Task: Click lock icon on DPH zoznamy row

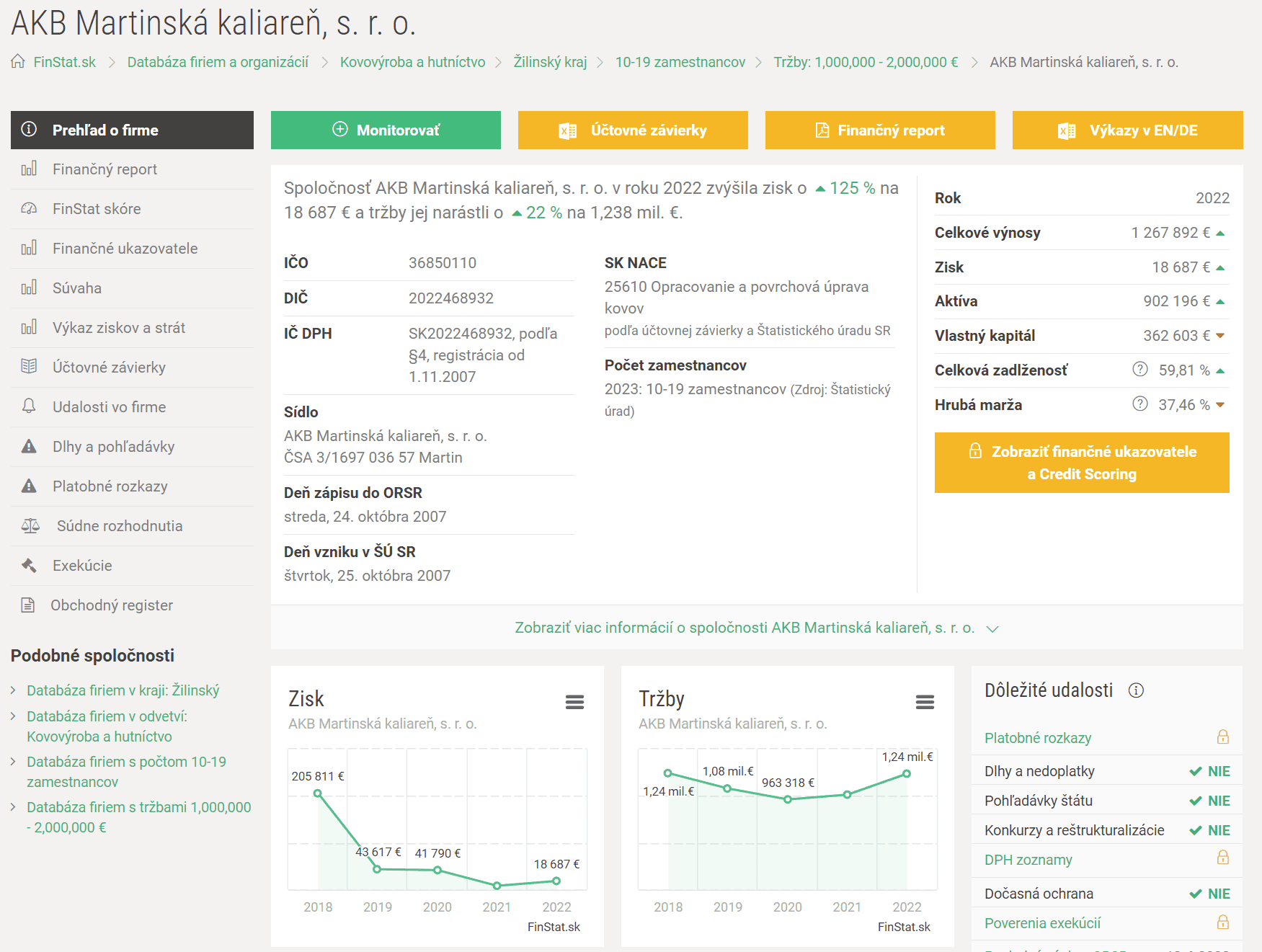Action: [x=1222, y=858]
